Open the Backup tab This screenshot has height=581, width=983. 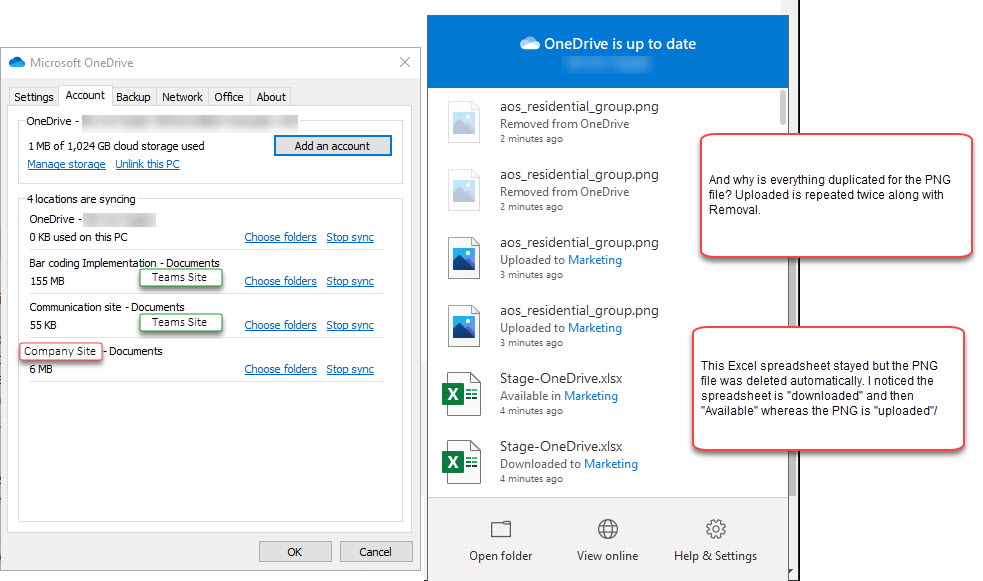point(133,97)
